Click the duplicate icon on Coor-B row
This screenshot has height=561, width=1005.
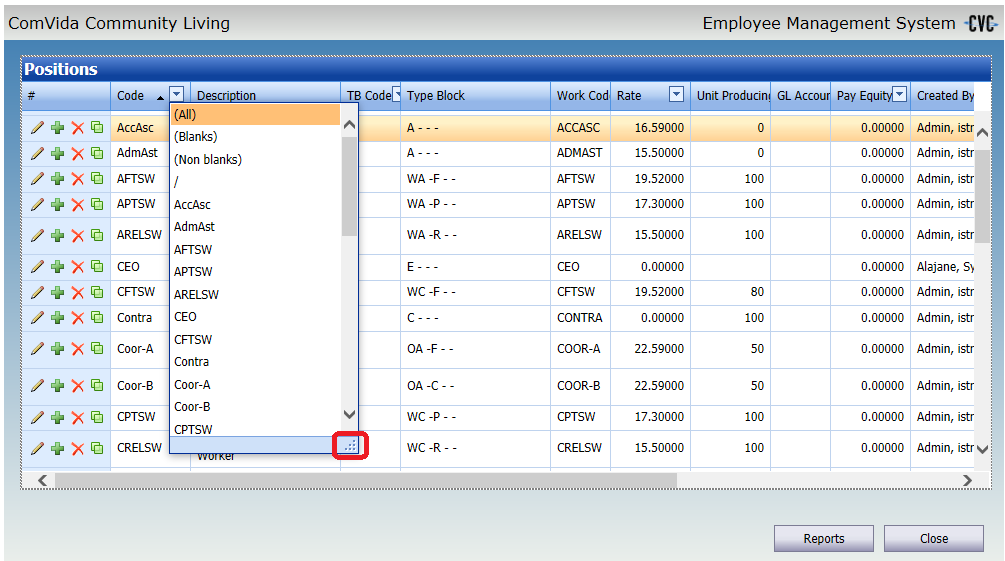point(97,386)
